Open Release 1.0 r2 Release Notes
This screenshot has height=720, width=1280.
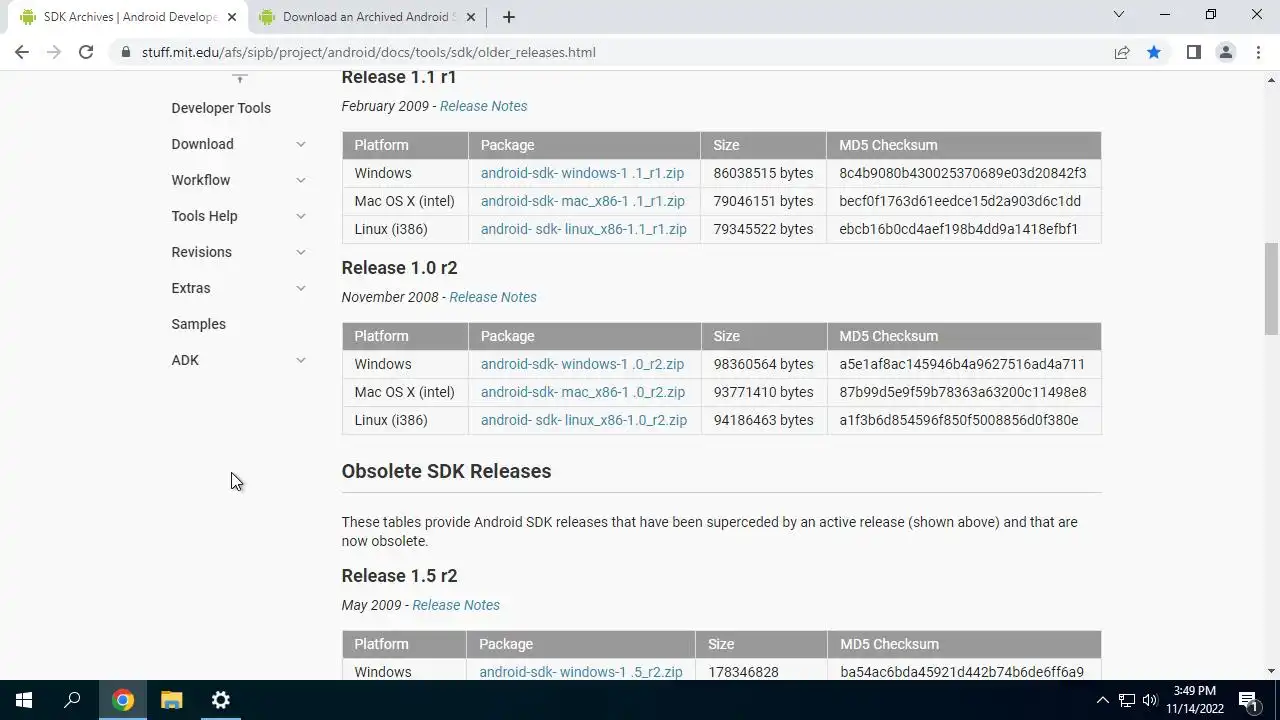[493, 297]
